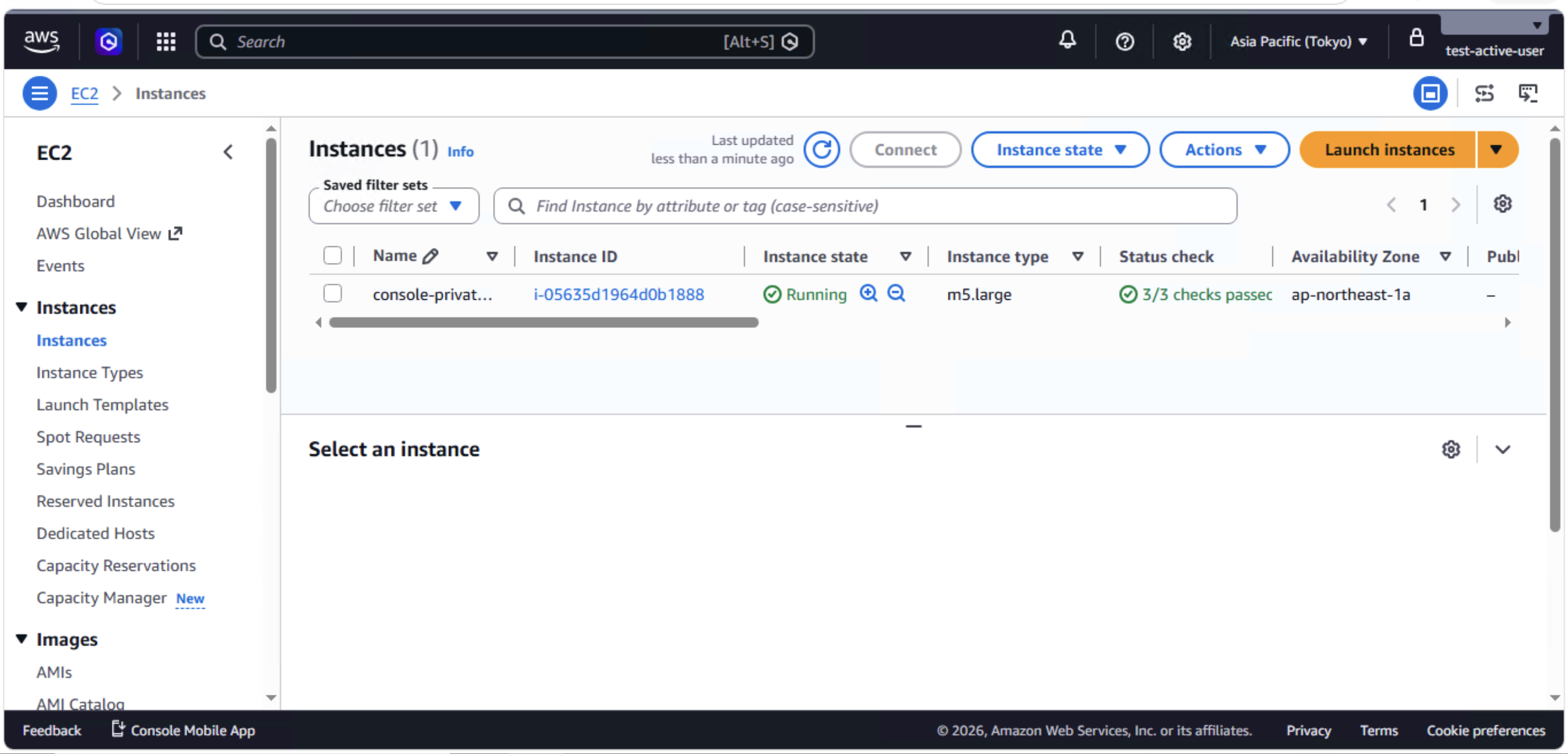1568x754 pixels.
Task: Click the lock icon beside account name
Action: (x=1417, y=37)
